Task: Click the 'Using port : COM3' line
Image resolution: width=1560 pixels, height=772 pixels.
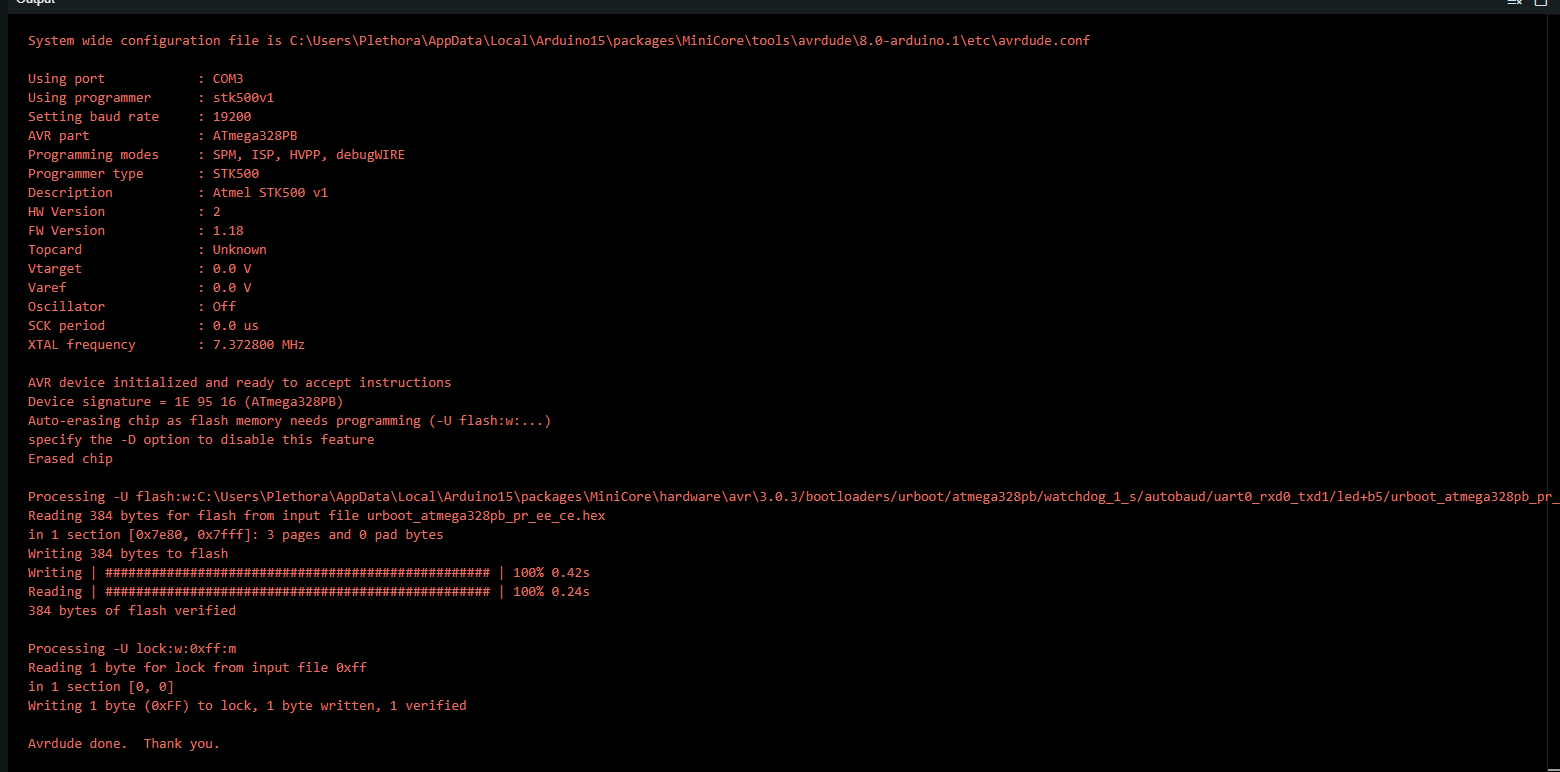Action: click(x=135, y=79)
